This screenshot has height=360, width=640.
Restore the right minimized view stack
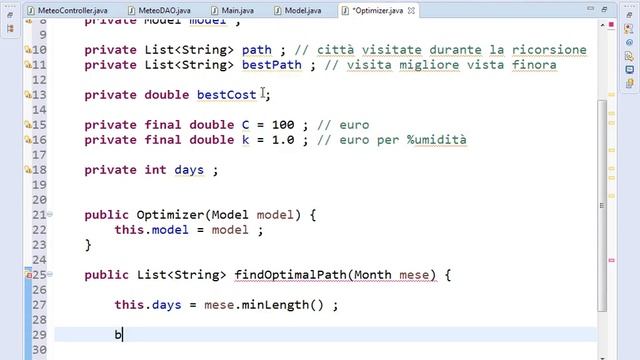pos(629,15)
